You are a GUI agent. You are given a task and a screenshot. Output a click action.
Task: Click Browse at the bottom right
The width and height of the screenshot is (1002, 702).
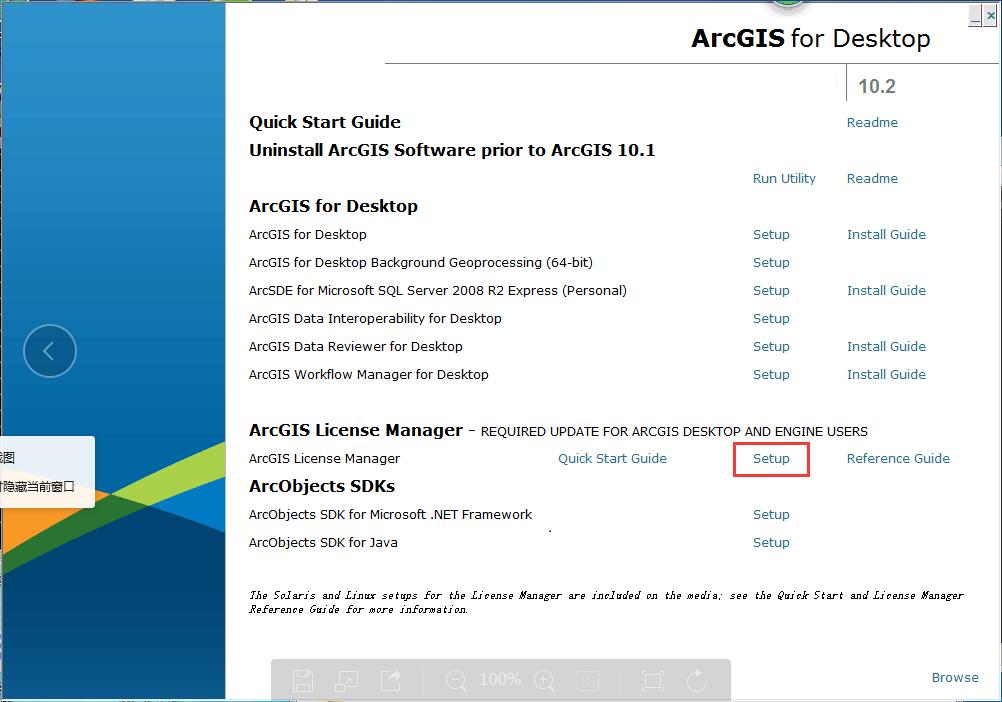[955, 678]
